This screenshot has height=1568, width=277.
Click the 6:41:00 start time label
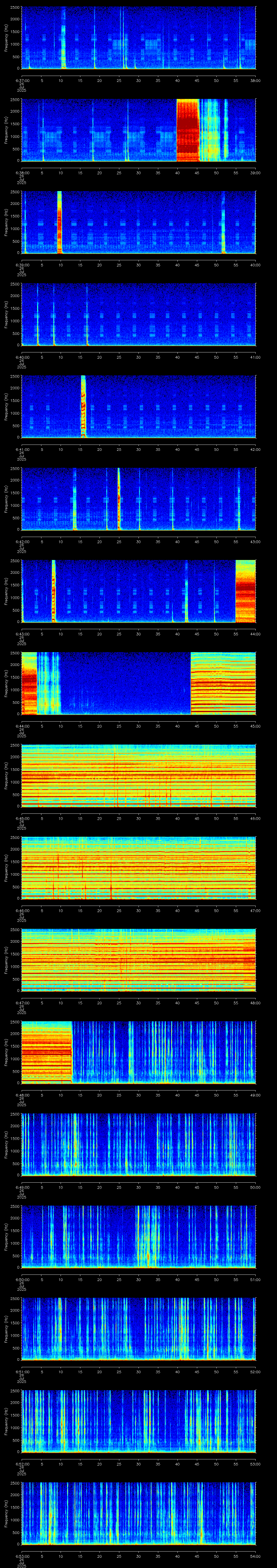[22, 449]
